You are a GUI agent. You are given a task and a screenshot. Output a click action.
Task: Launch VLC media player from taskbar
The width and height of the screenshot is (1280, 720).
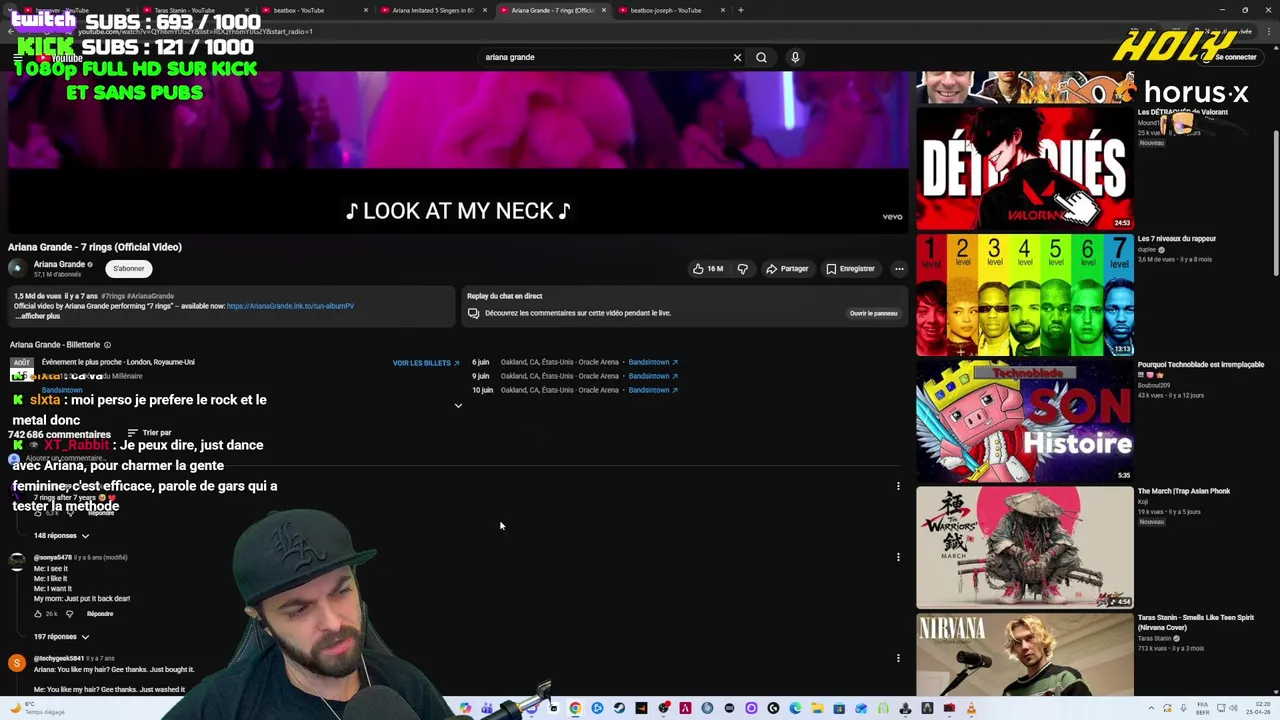[971, 708]
